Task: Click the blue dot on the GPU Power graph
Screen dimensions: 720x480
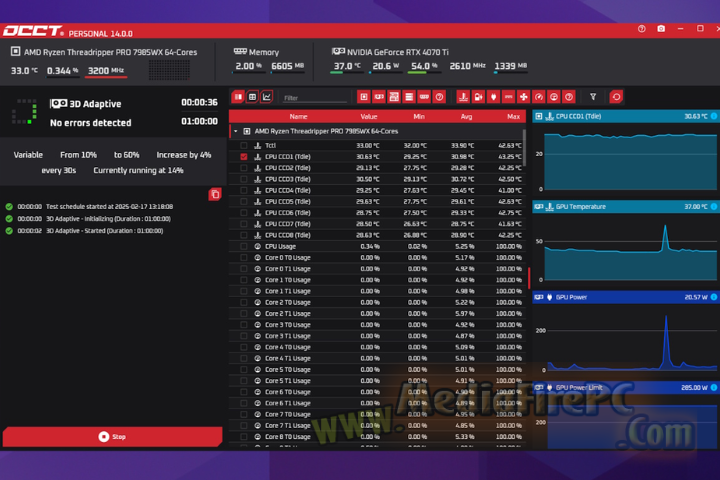Action: (x=714, y=297)
